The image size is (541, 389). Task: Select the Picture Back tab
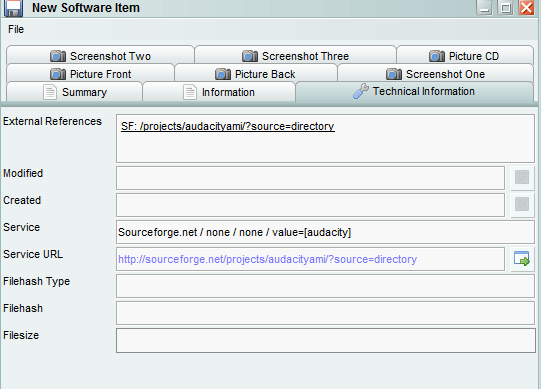point(256,74)
